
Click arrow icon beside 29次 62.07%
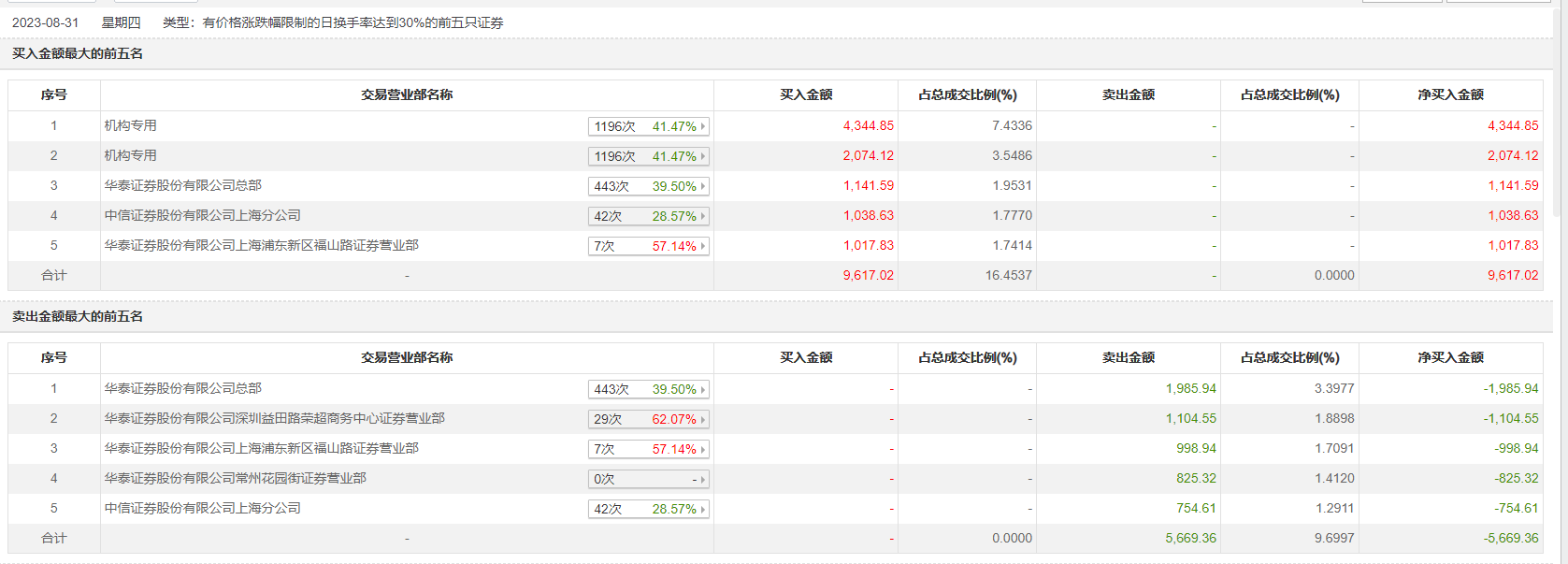[703, 419]
